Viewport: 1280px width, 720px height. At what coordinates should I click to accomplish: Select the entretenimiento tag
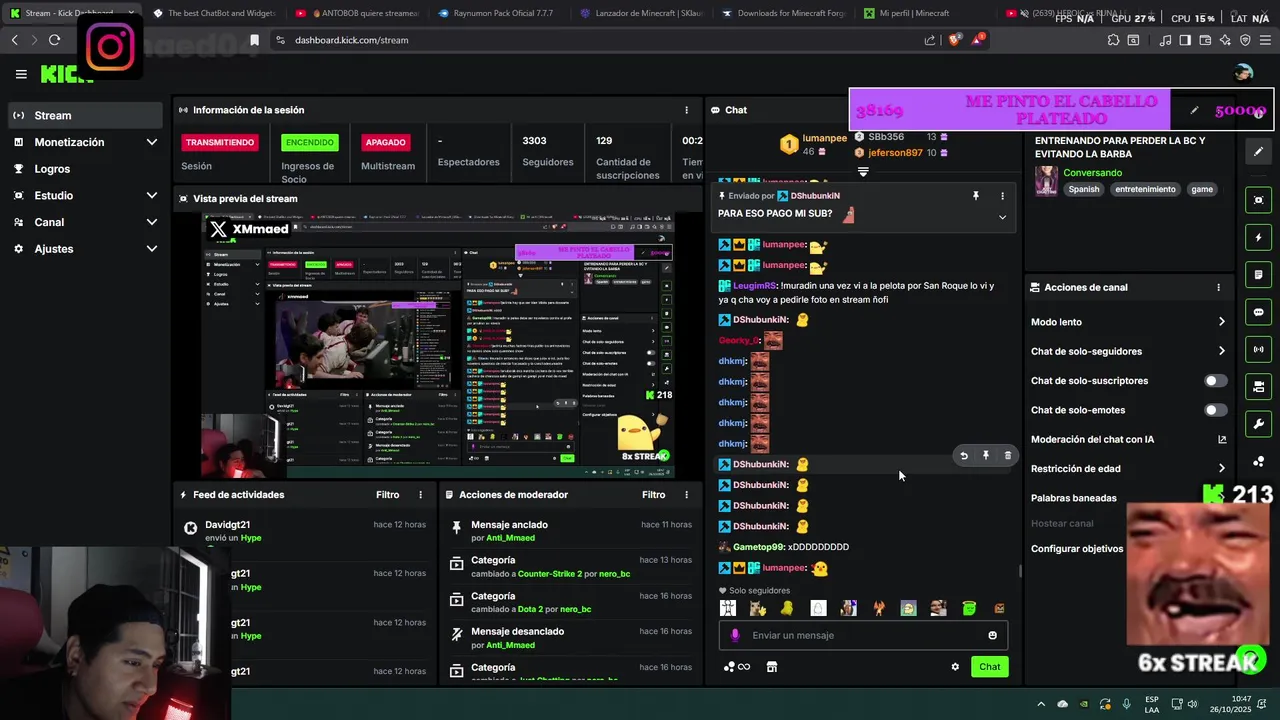(1146, 189)
